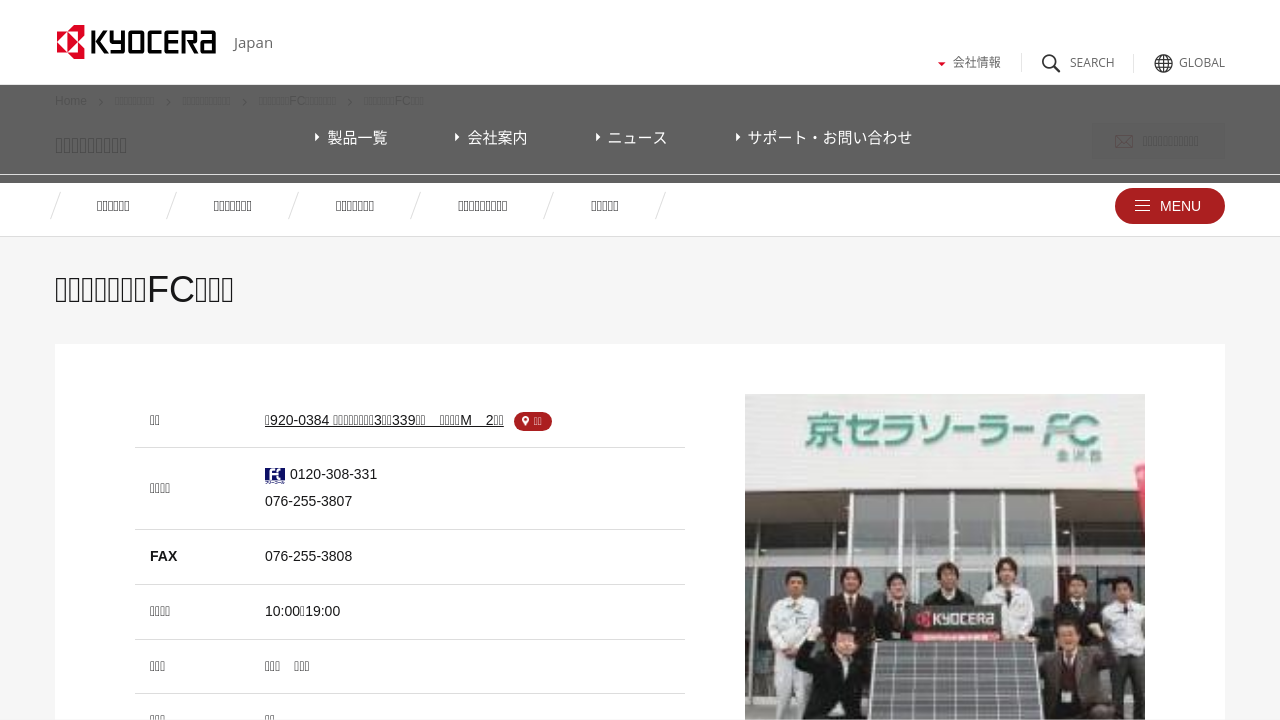Click the FAX number 076-255-3808

click(308, 556)
